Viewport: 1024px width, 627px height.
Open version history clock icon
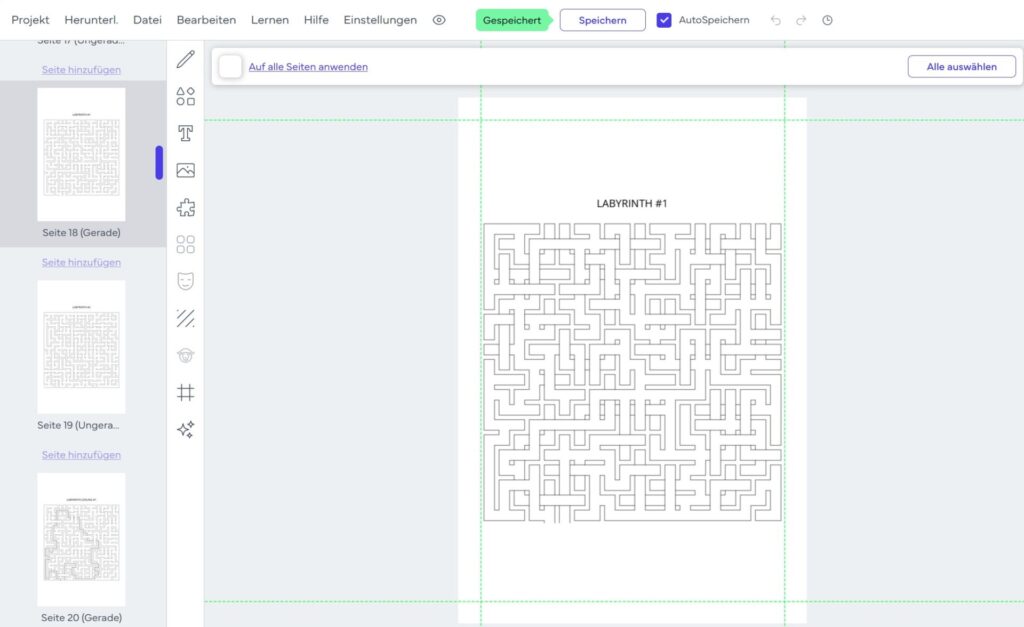point(827,20)
